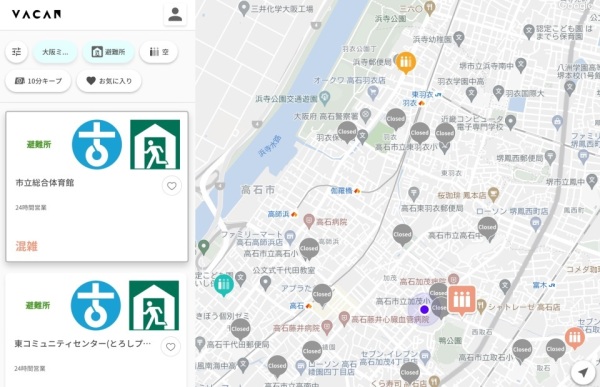Click the current location arrow button
This screenshot has height=387, width=600.
[583, 372]
